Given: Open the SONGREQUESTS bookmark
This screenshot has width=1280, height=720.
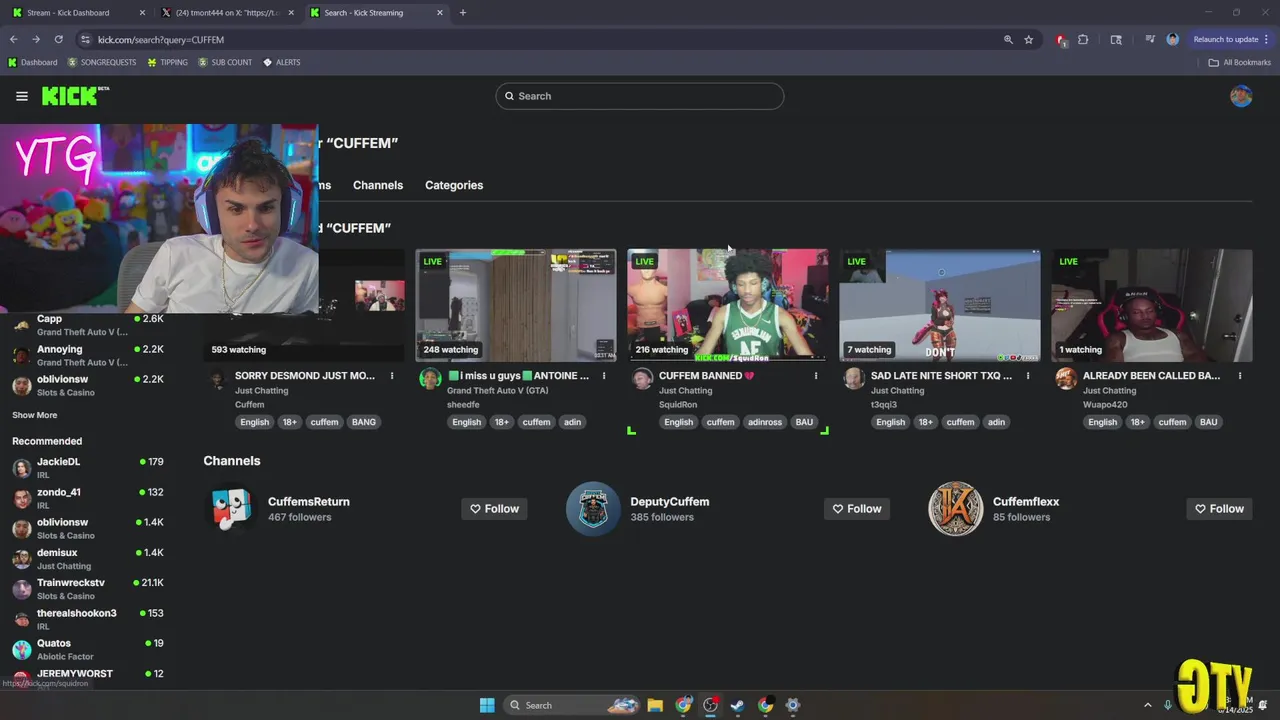Looking at the screenshot, I should [102, 62].
